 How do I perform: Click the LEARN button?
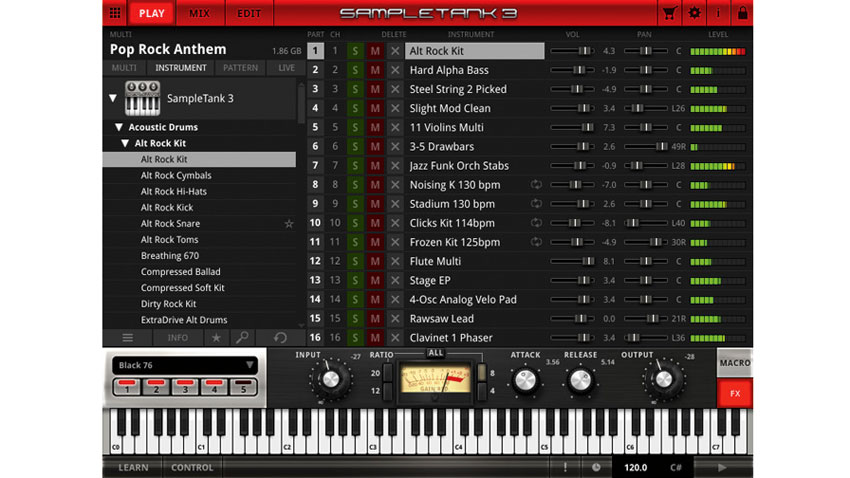click(x=133, y=467)
